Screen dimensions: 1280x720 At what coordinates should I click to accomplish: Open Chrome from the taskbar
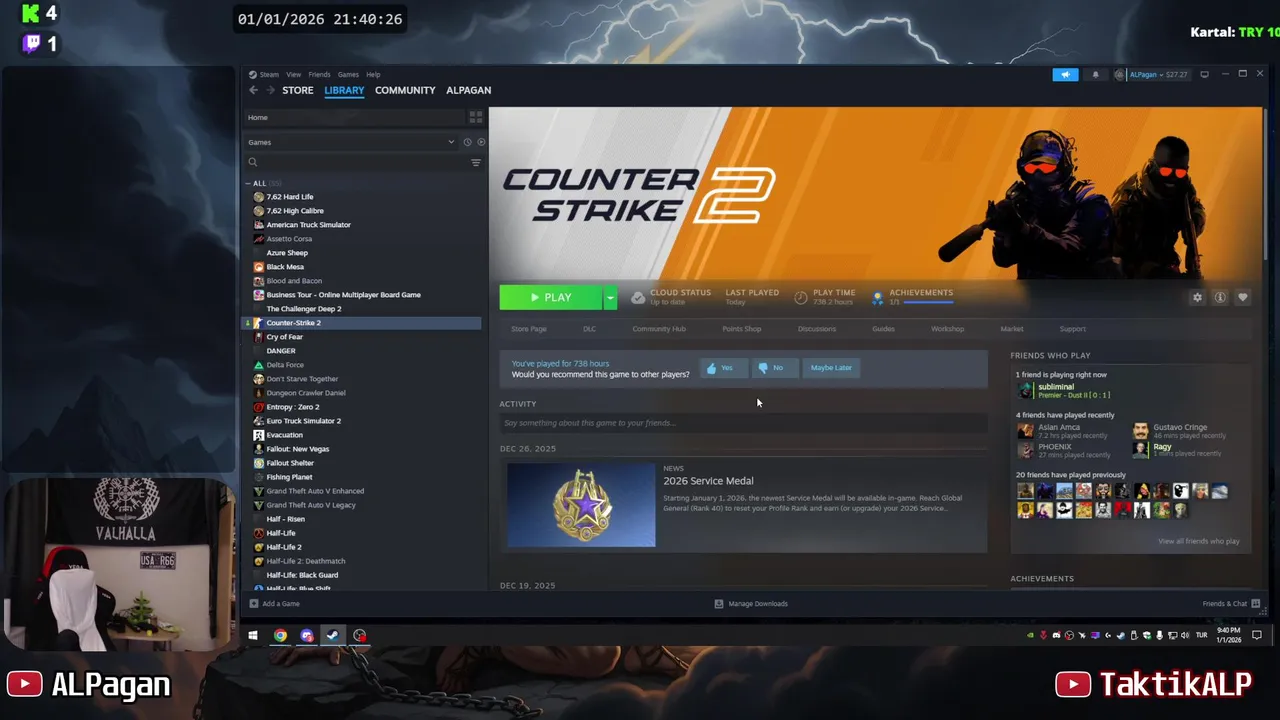[x=281, y=635]
